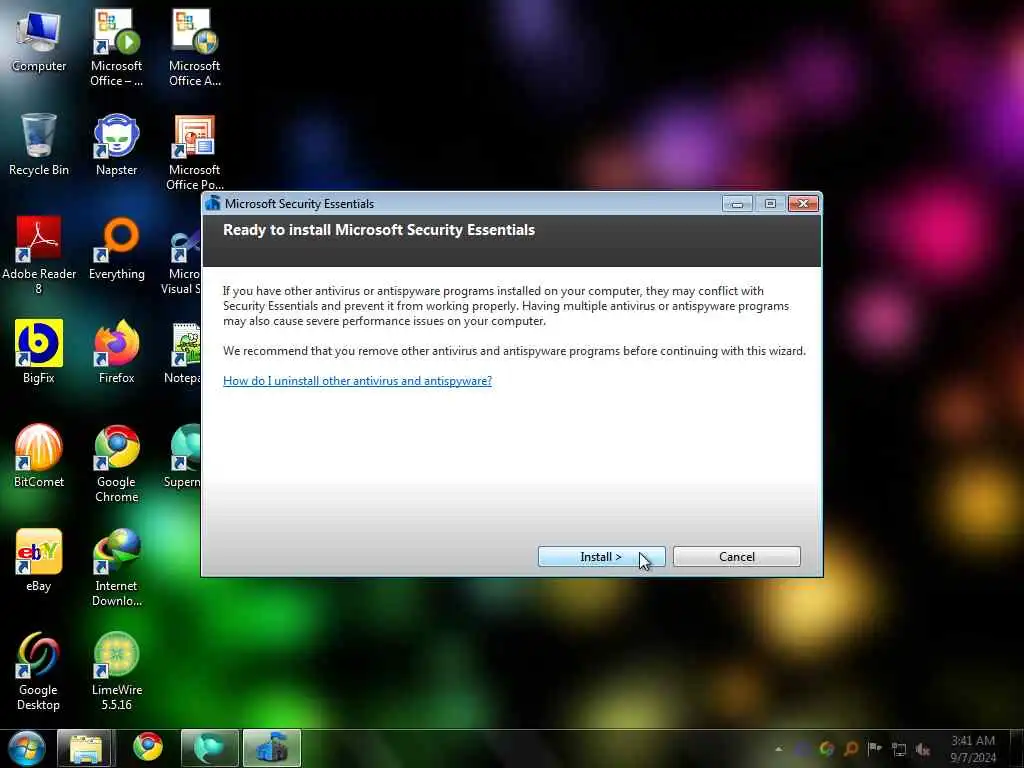Select the first Microsoft Office shortcut with green arrow
The width and height of the screenshot is (1024, 768).
pos(116,48)
